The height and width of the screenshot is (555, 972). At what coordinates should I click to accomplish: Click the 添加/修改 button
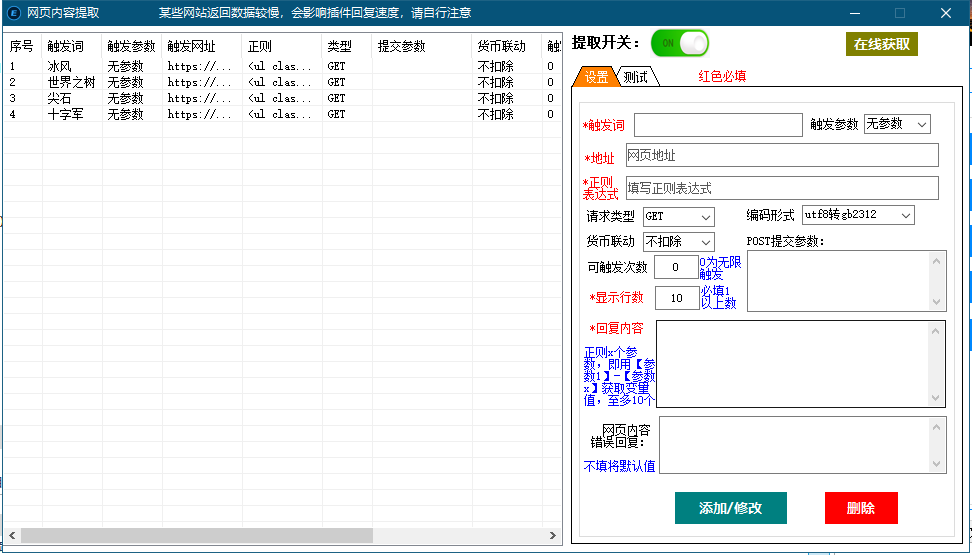[730, 508]
